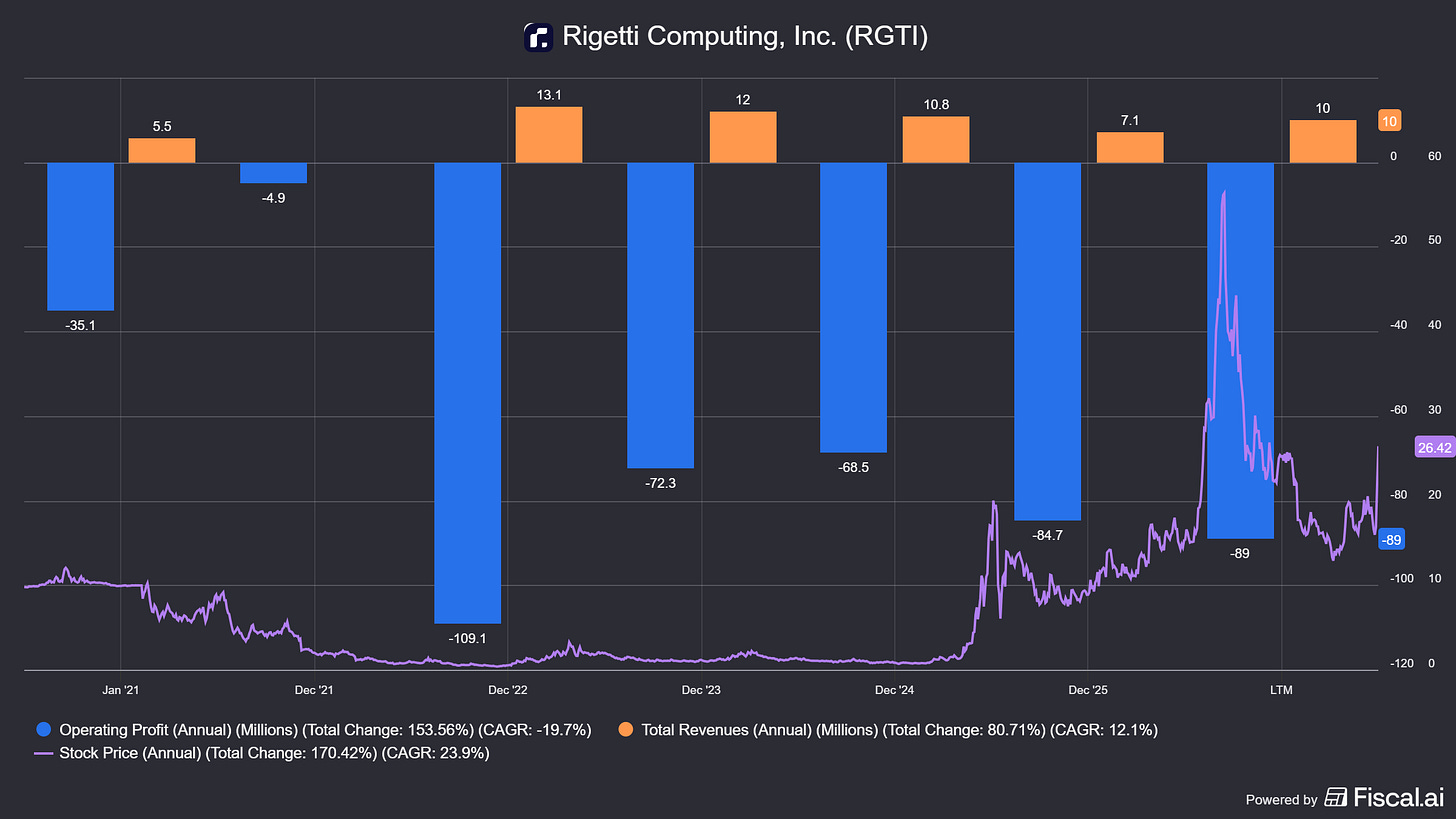This screenshot has height=819, width=1456.
Task: Click the blue Operating Profit legend dot
Action: point(42,730)
